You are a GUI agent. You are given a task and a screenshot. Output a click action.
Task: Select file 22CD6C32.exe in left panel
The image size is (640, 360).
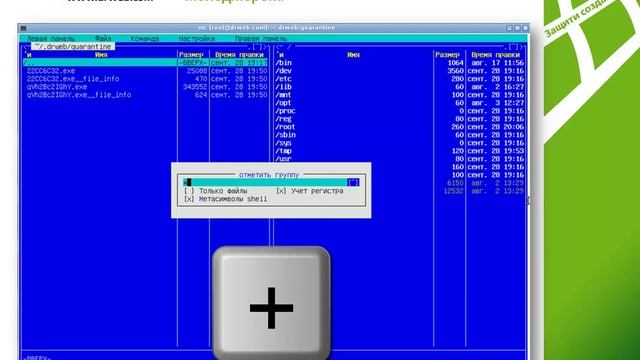coord(51,71)
